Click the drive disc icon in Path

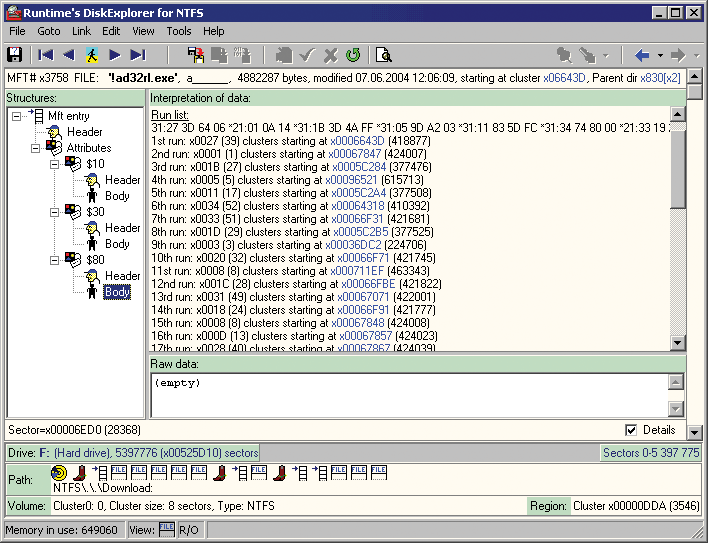[x=59, y=473]
